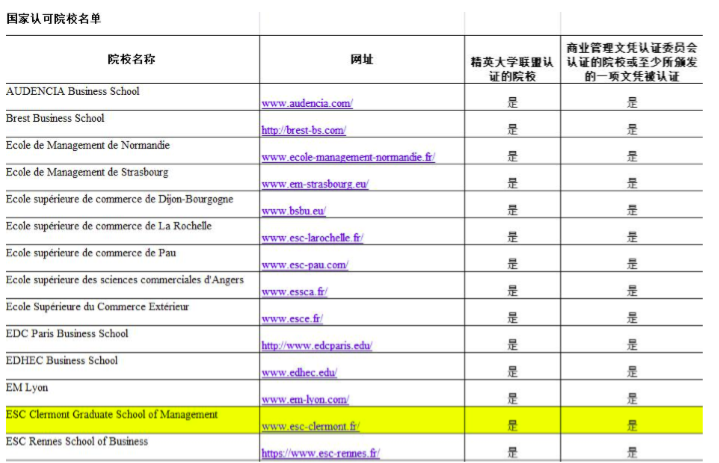The height and width of the screenshot is (463, 719).
Task: Open the www.edhec.edu link
Action: click(x=299, y=373)
